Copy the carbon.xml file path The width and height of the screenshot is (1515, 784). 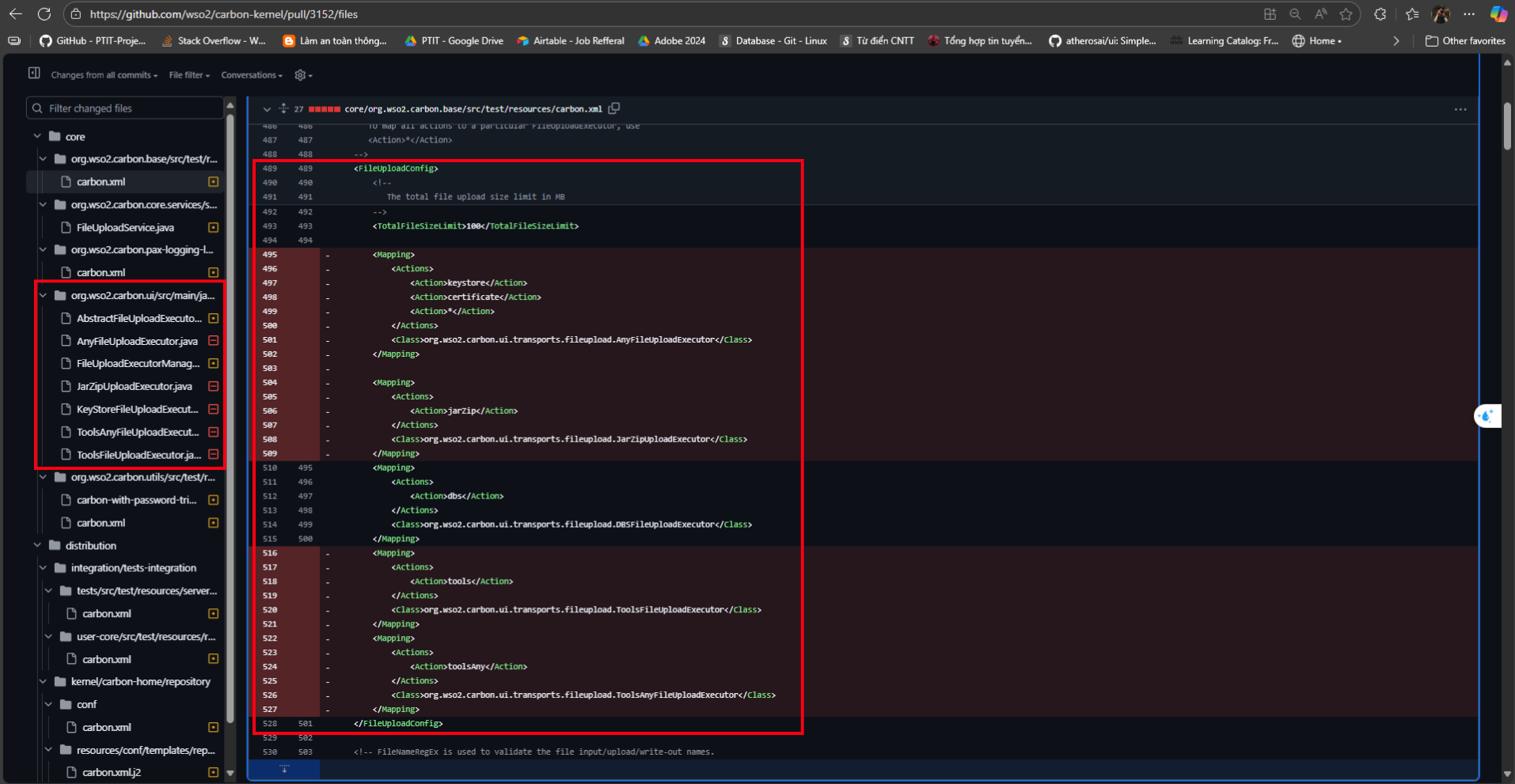(614, 108)
